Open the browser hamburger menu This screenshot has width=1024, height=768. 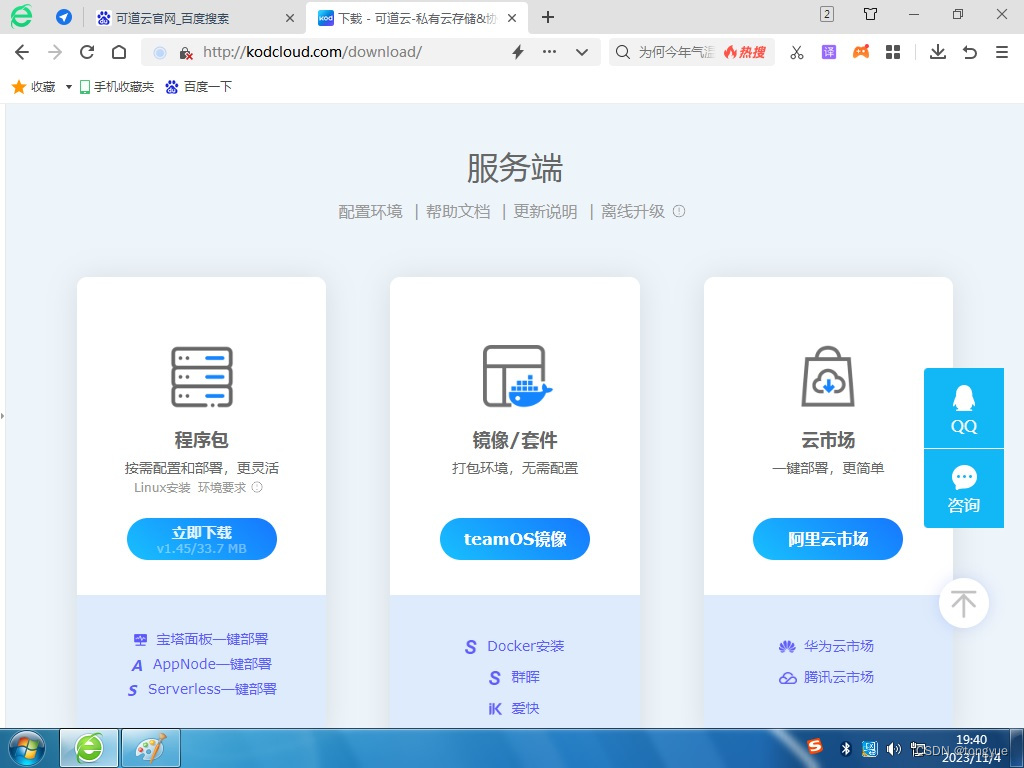[x=1001, y=51]
